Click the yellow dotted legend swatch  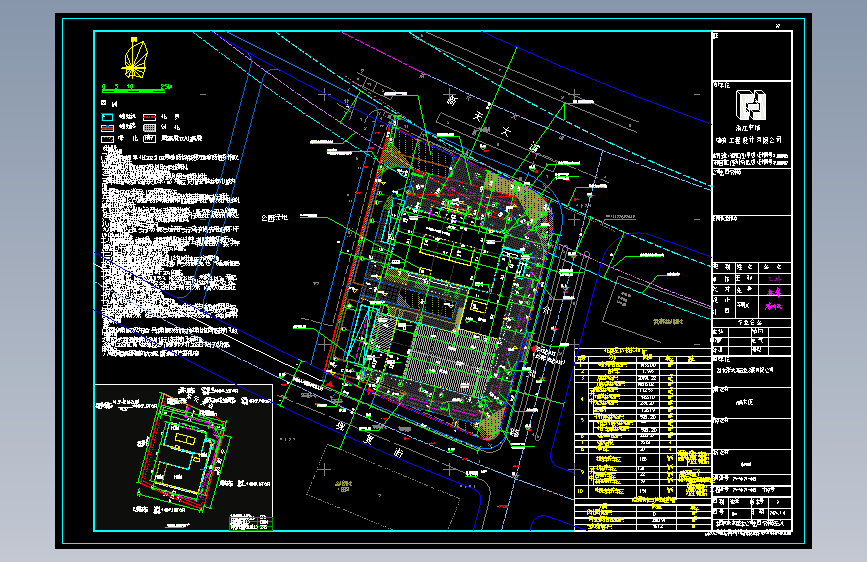tap(107, 139)
